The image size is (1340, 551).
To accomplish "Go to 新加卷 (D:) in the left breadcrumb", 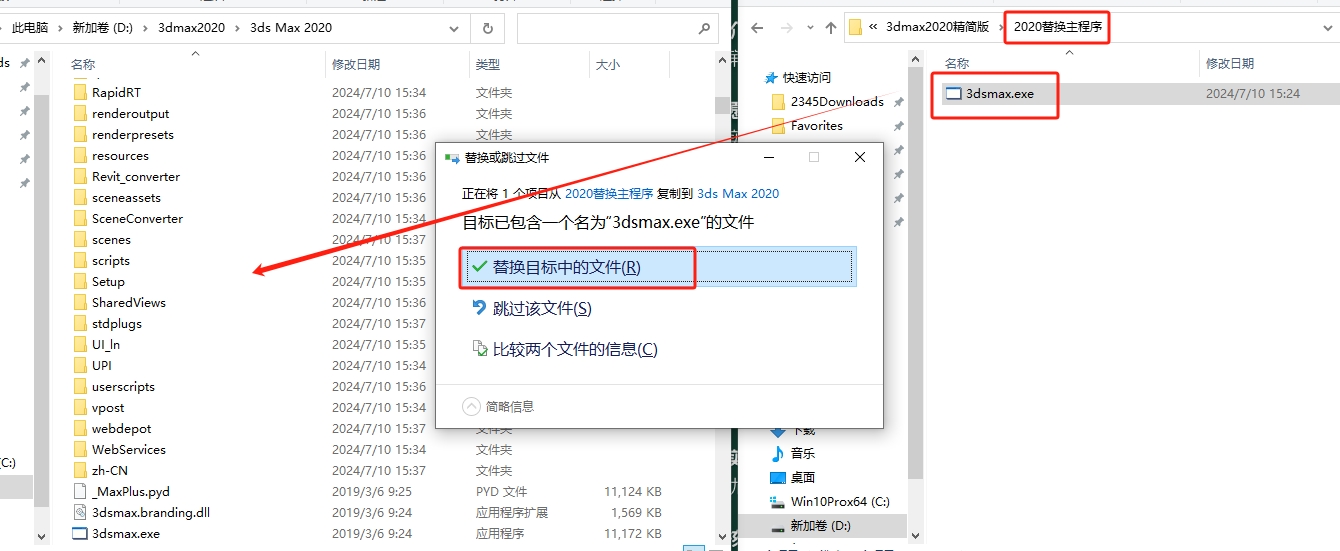I will tap(103, 28).
